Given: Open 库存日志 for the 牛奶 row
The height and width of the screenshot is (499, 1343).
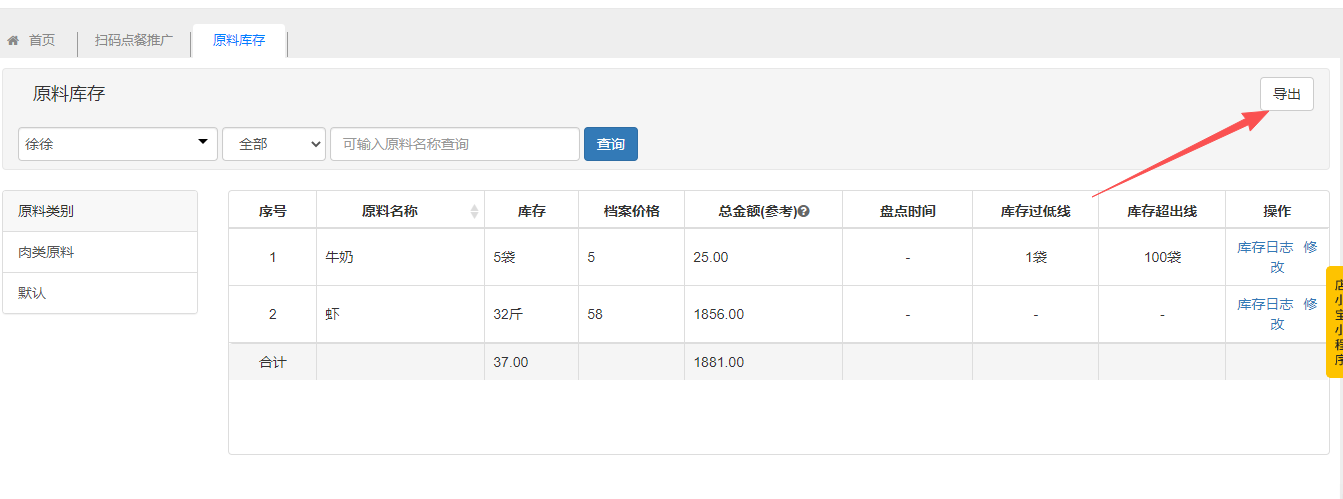Looking at the screenshot, I should (1265, 247).
